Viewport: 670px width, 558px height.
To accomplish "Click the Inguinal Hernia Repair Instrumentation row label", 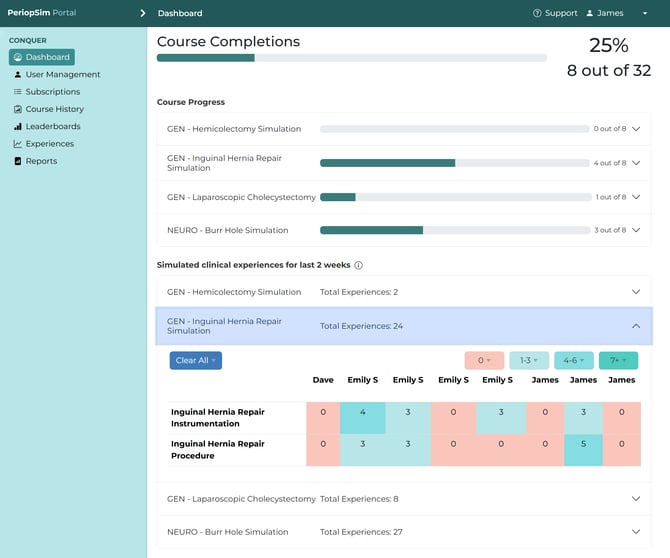I will (x=218, y=418).
